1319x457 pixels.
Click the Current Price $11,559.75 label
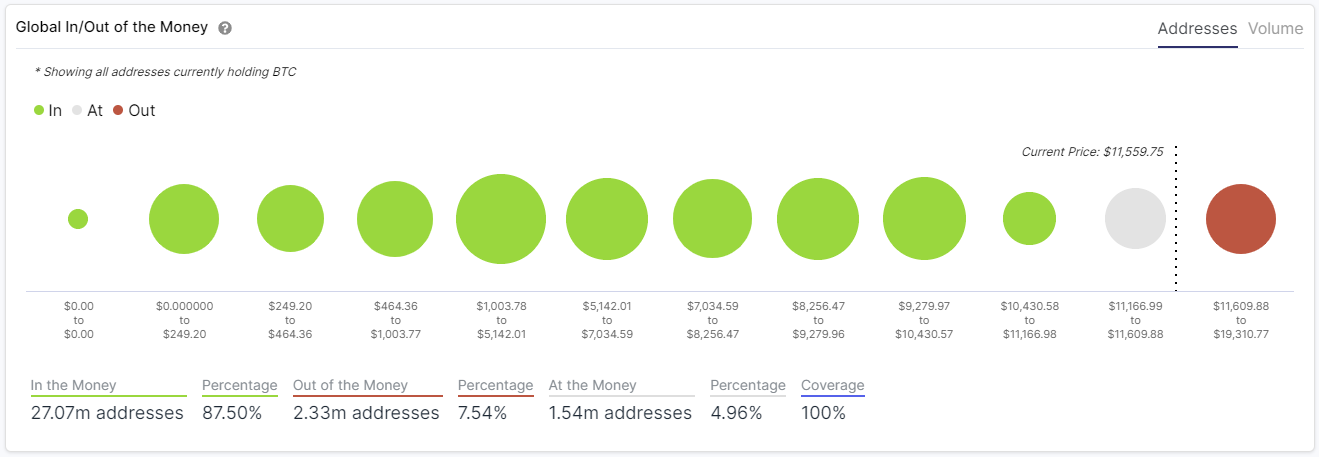click(x=1091, y=152)
